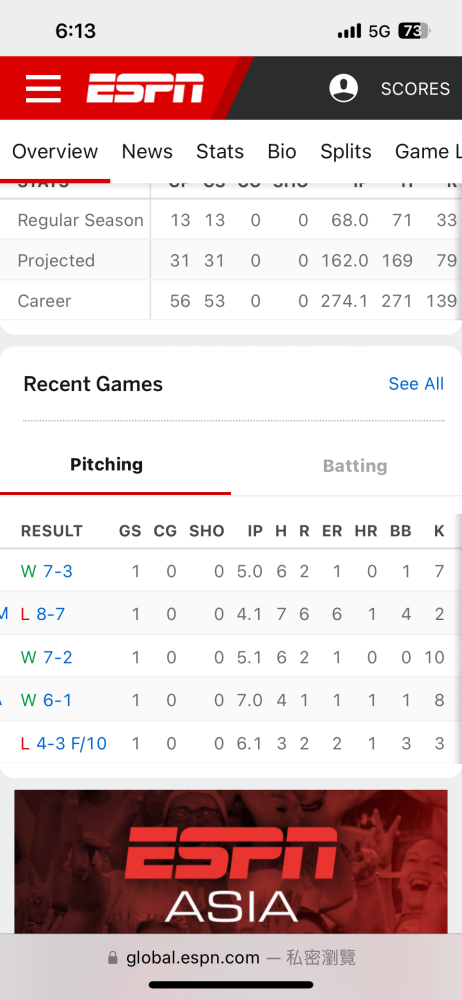Tap the battery indicator in status bar
The image size is (462, 1000).
[x=415, y=31]
